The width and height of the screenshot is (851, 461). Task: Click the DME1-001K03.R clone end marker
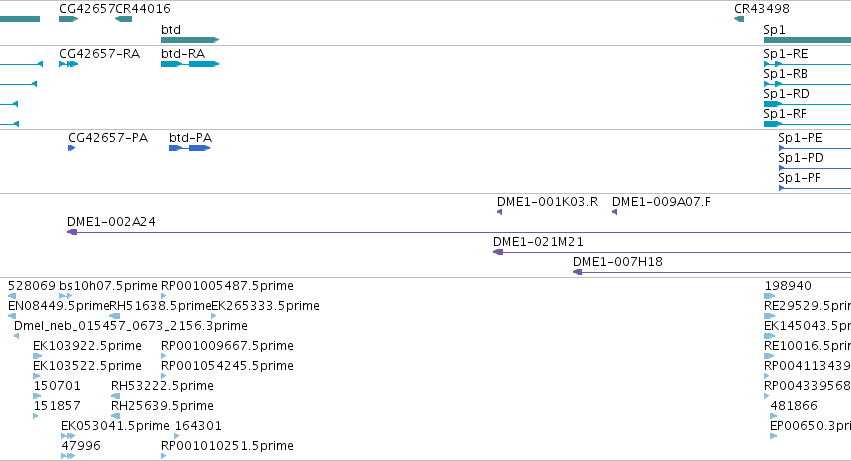point(499,212)
